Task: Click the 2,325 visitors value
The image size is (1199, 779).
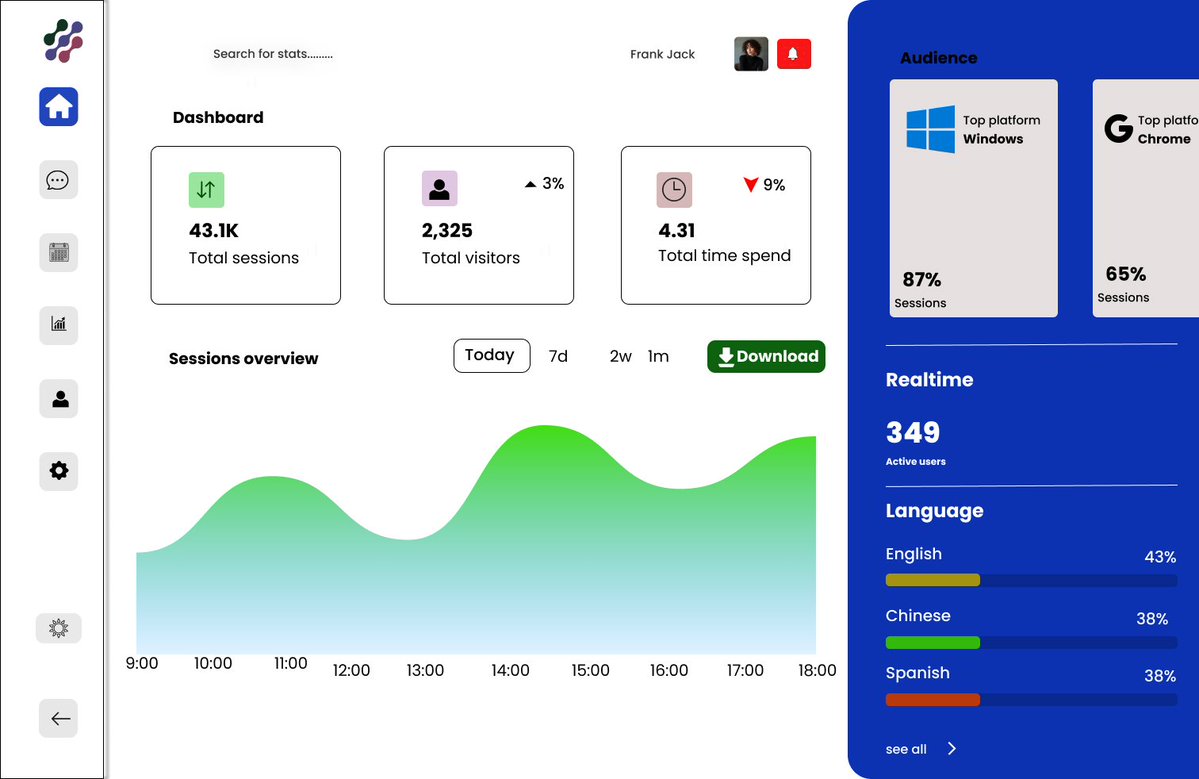Action: (x=447, y=230)
